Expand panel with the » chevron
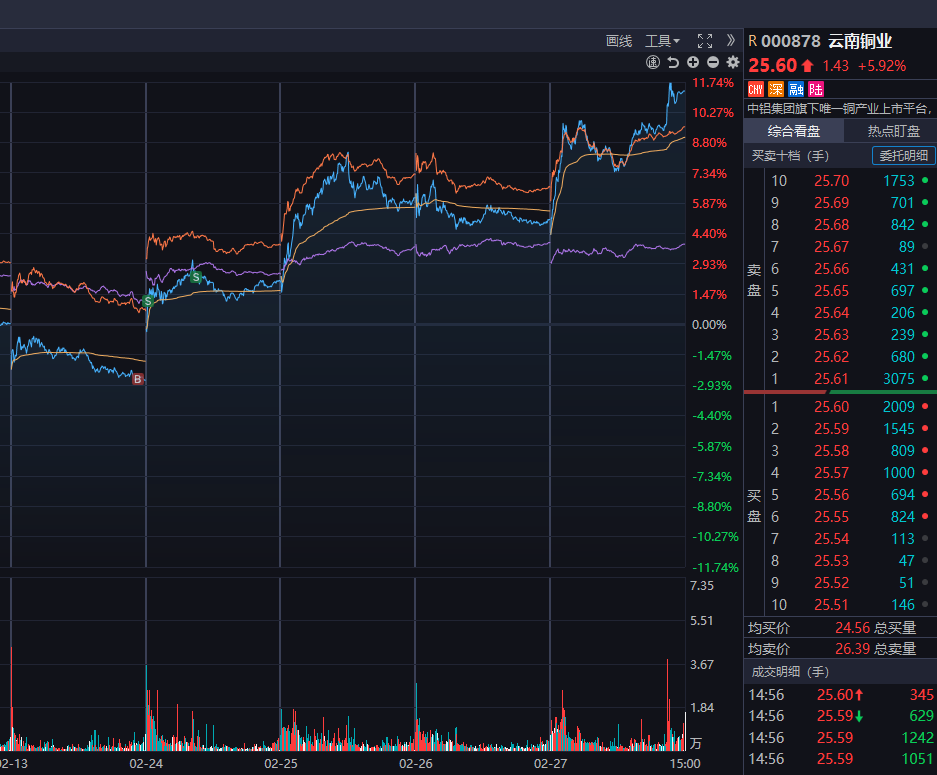The image size is (937, 775). pyautogui.click(x=731, y=41)
